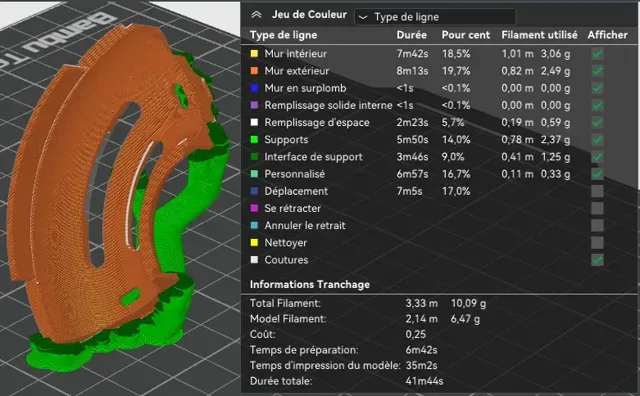Hide Mur intérieur lines via checkbox
The height and width of the screenshot is (396, 640).
597,53
